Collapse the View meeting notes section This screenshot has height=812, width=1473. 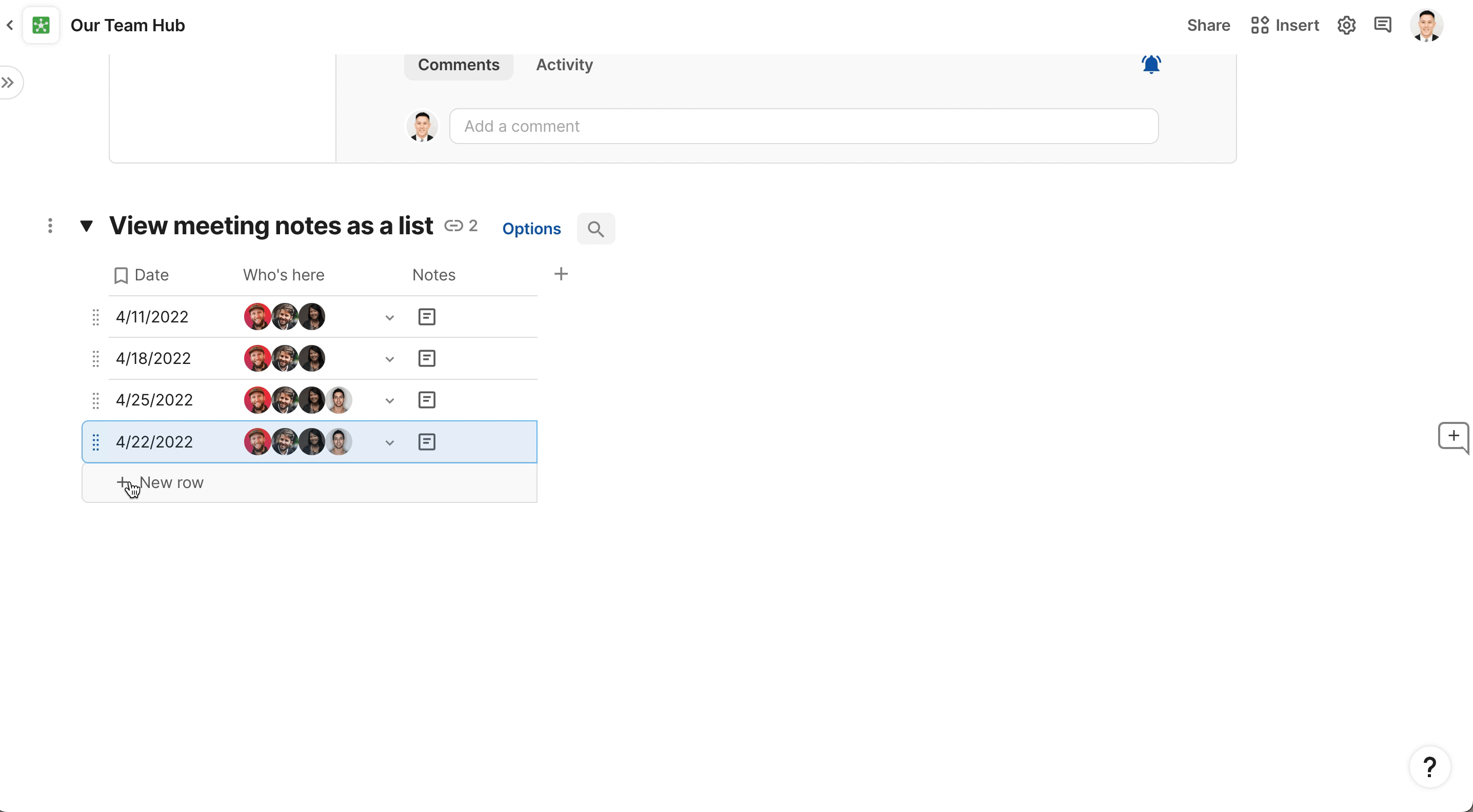pos(86,226)
